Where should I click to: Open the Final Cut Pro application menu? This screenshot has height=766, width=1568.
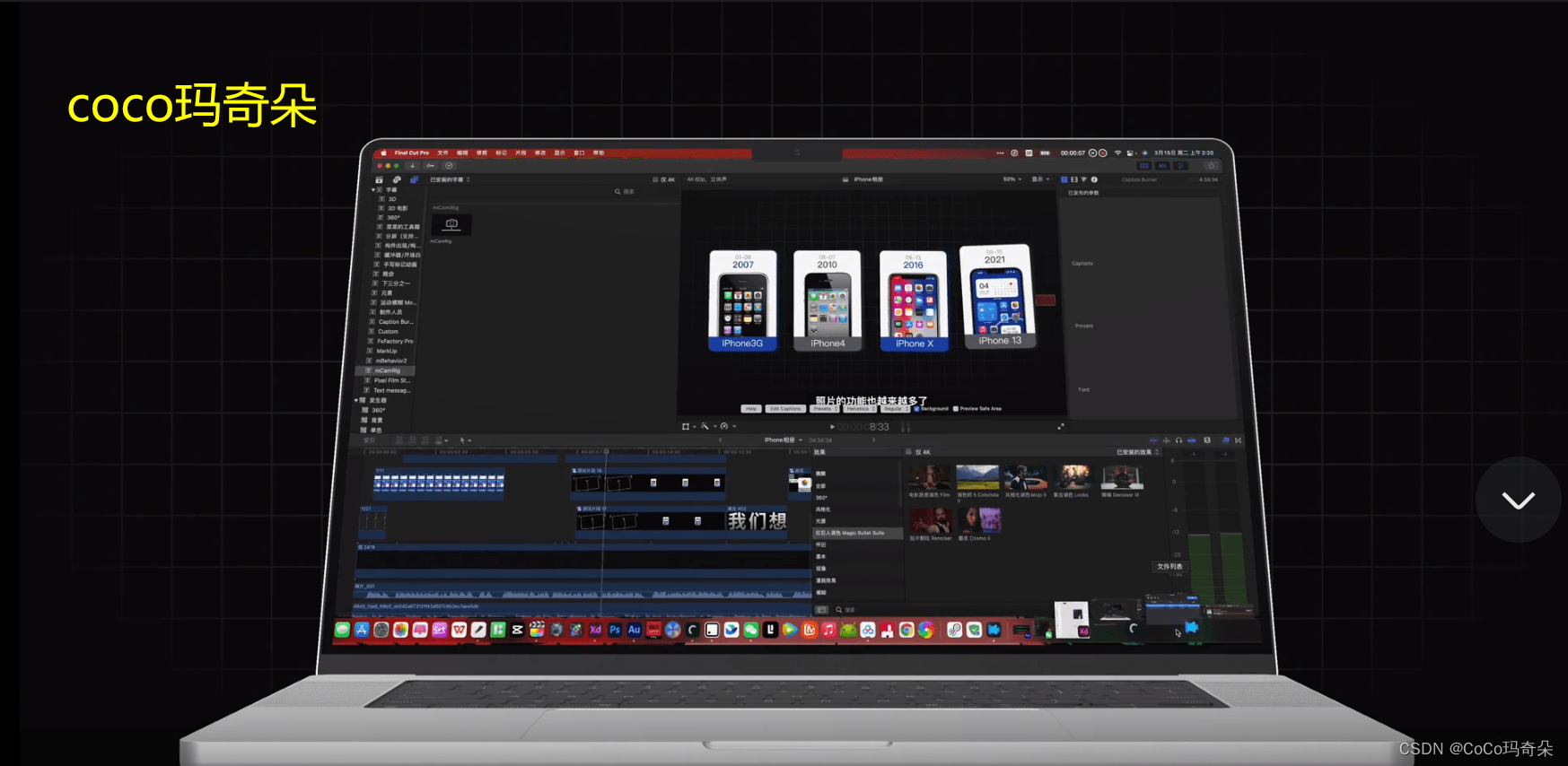[x=412, y=153]
